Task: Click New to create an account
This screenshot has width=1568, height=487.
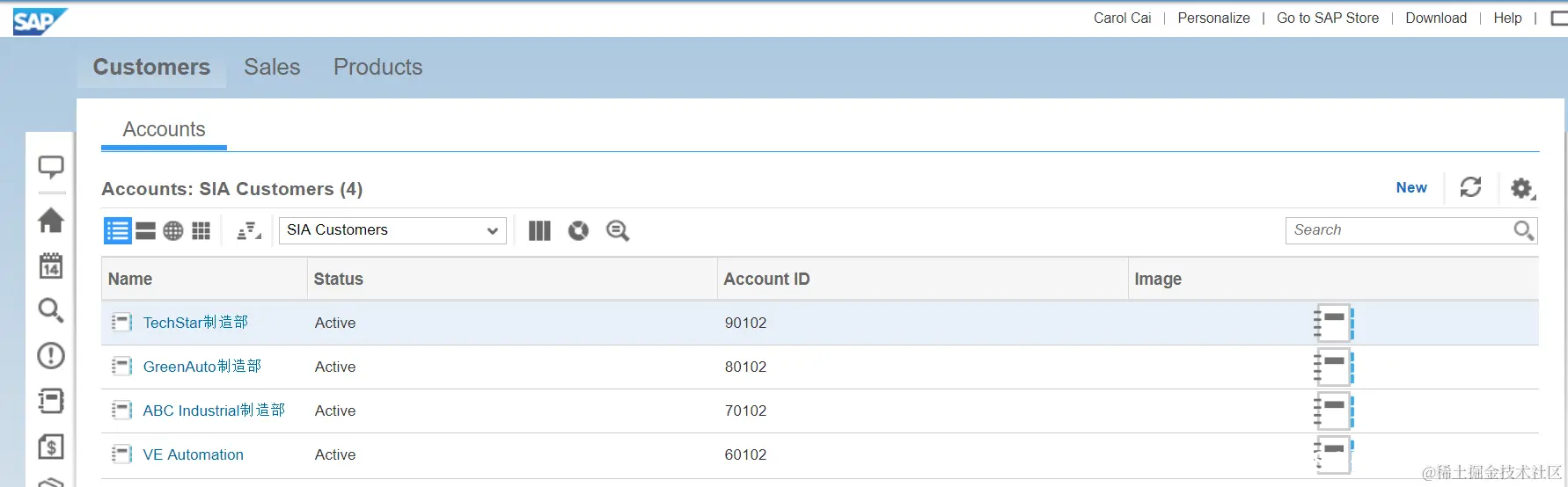Action: (x=1411, y=187)
